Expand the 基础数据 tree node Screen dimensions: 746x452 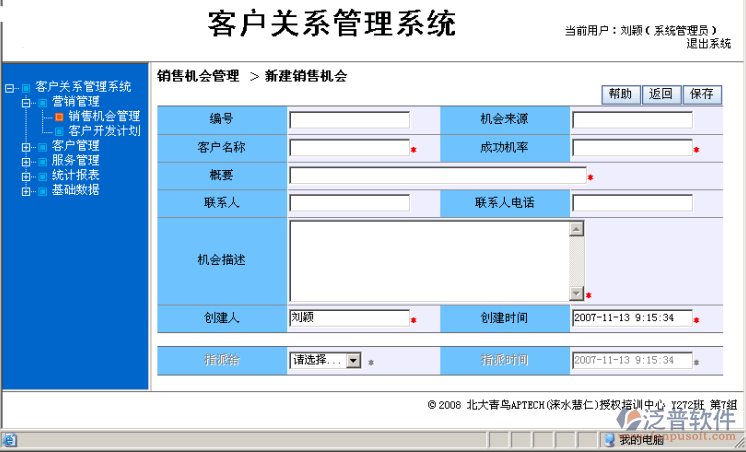[26, 190]
